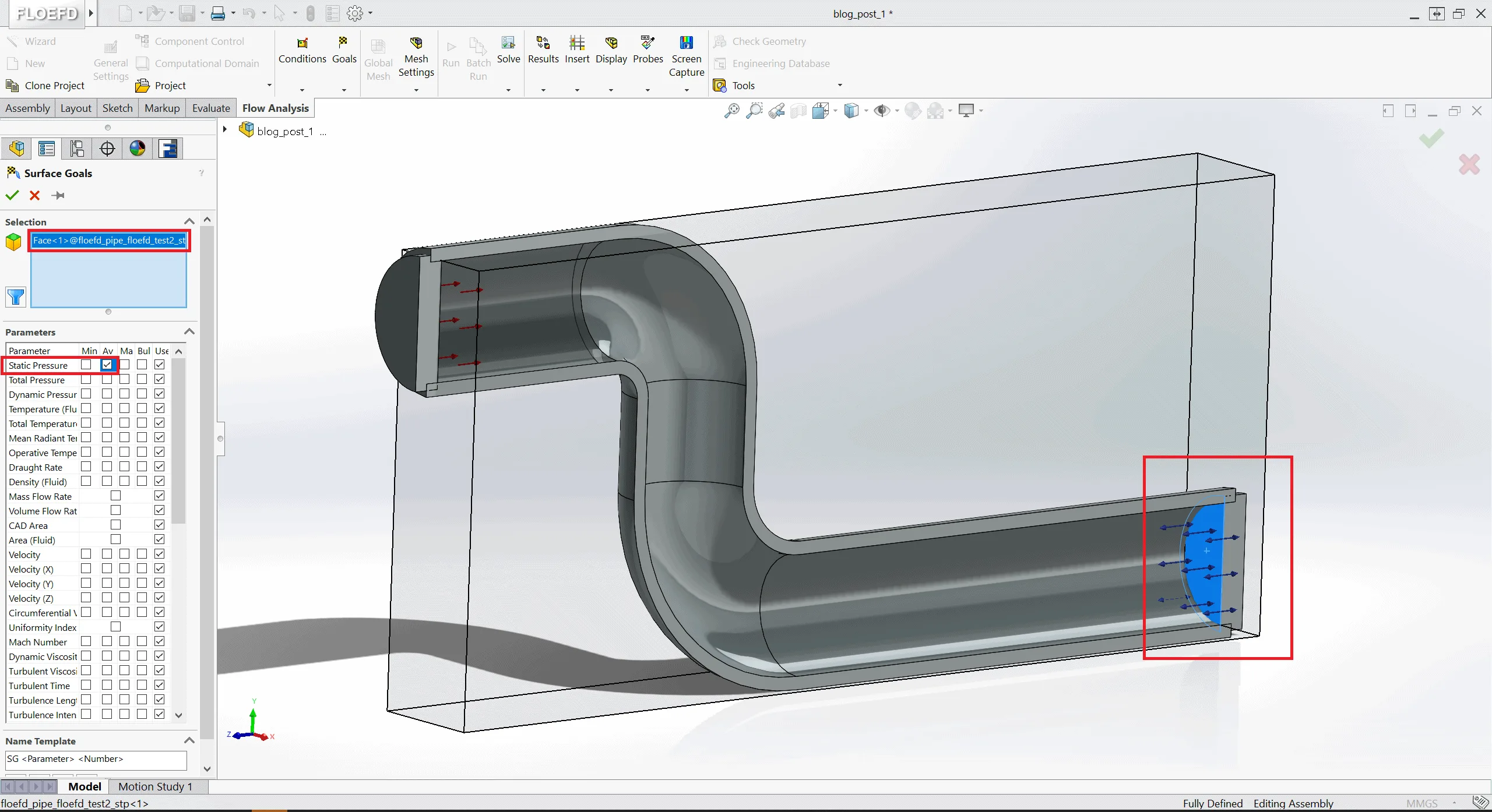Check Velocity average checkbox
Screen dimensions: 1492x812
pyautogui.click(x=107, y=554)
